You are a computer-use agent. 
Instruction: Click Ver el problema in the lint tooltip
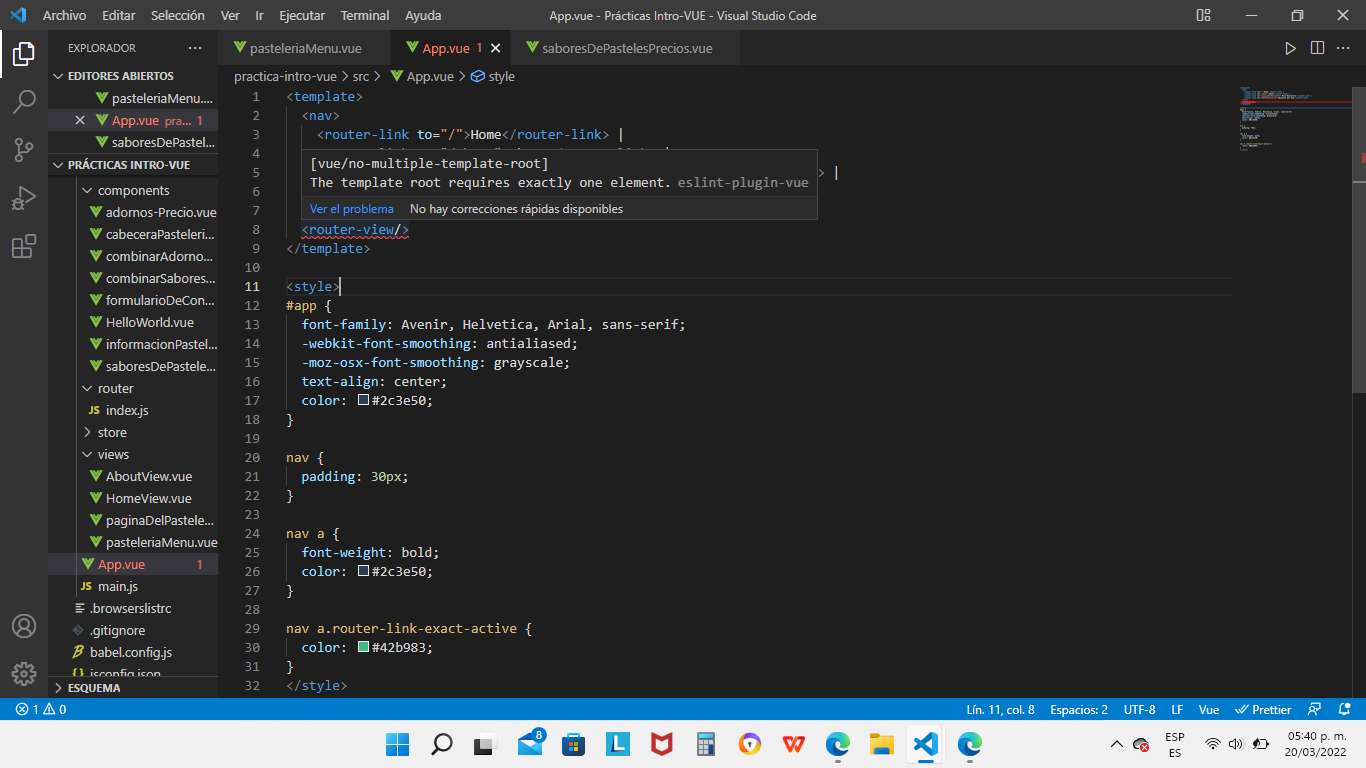pos(351,208)
